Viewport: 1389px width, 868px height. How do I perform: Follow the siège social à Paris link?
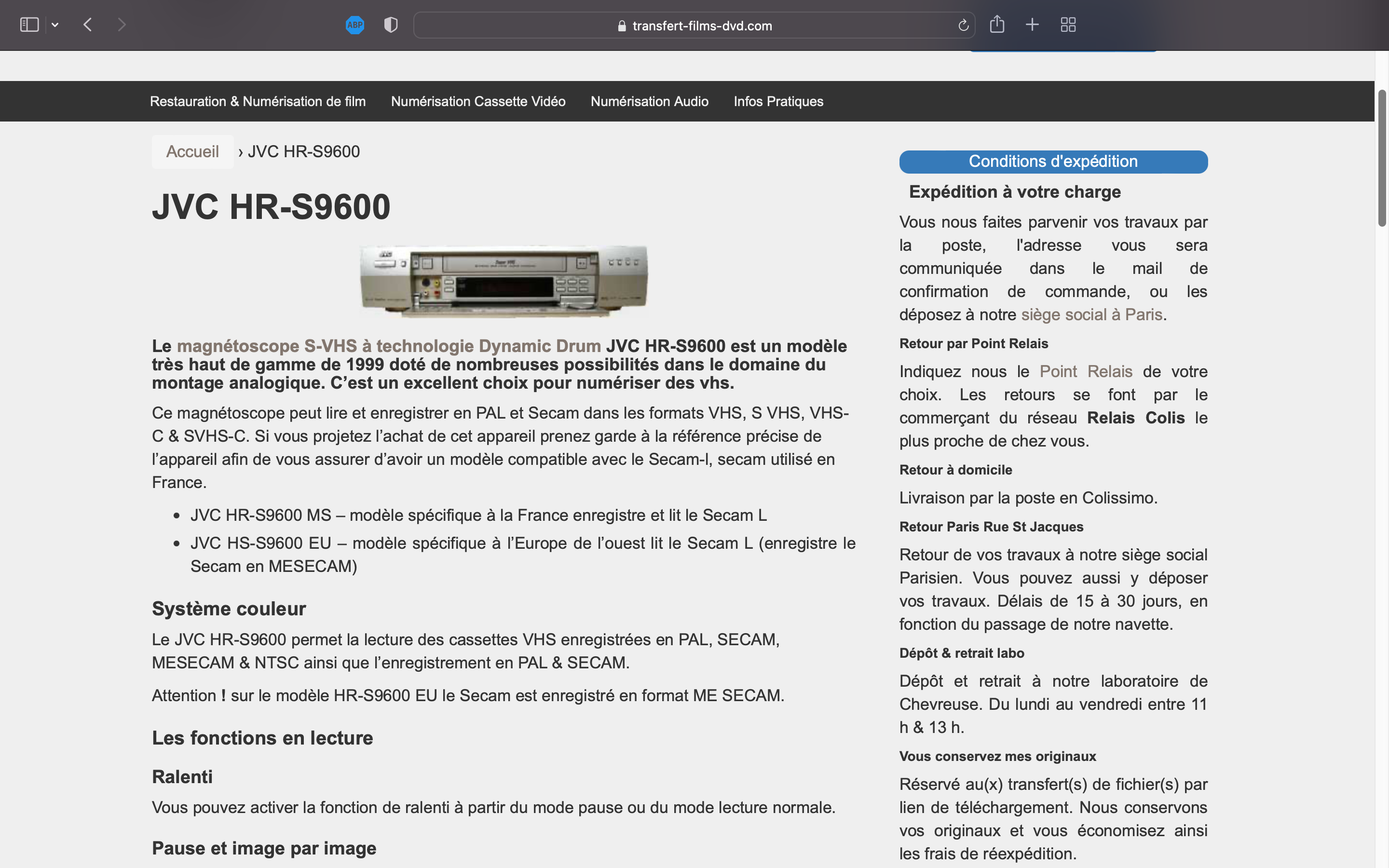click(1091, 314)
